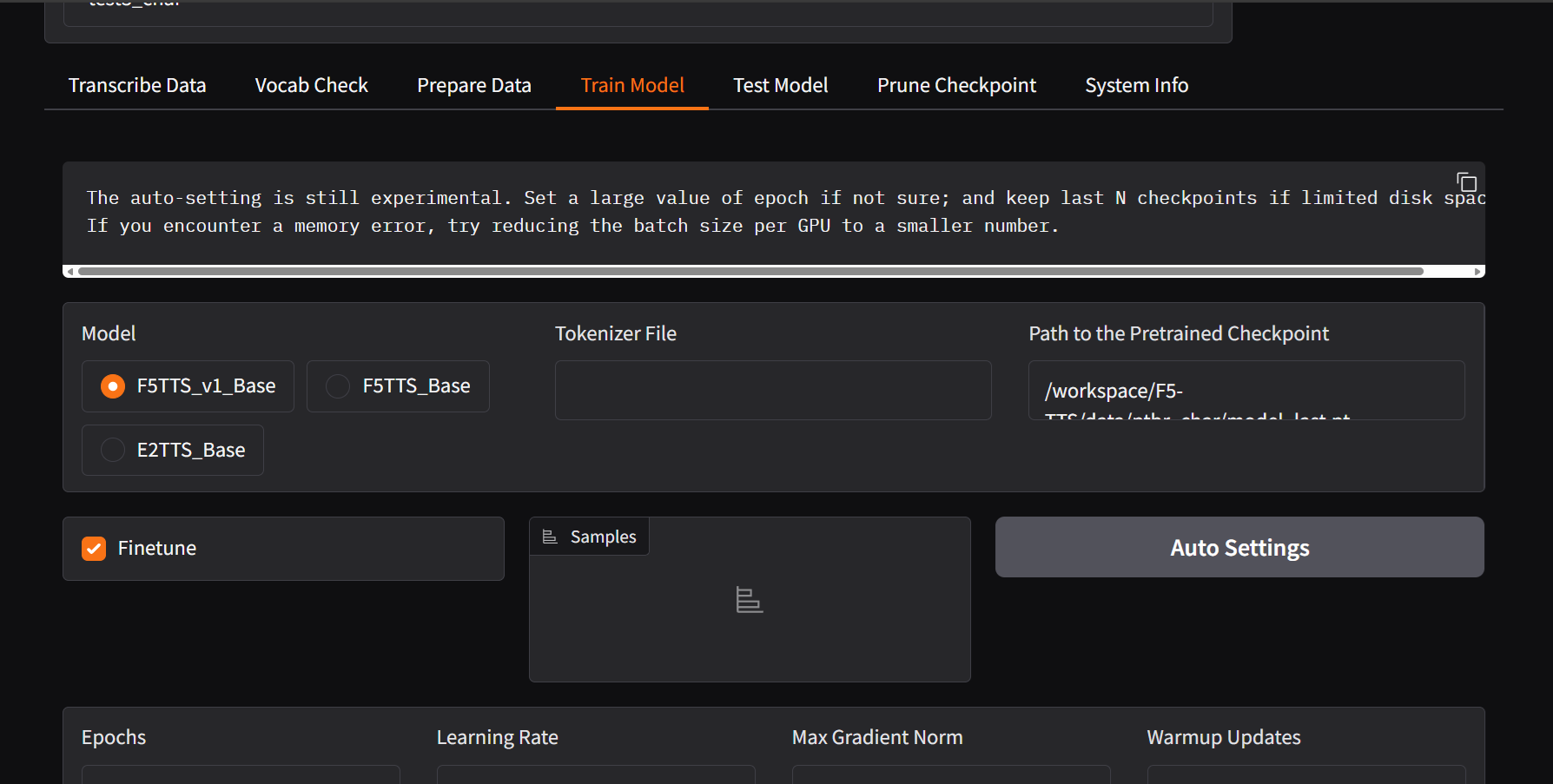Go to the Prepare Data tab
Image resolution: width=1553 pixels, height=784 pixels.
pos(473,85)
